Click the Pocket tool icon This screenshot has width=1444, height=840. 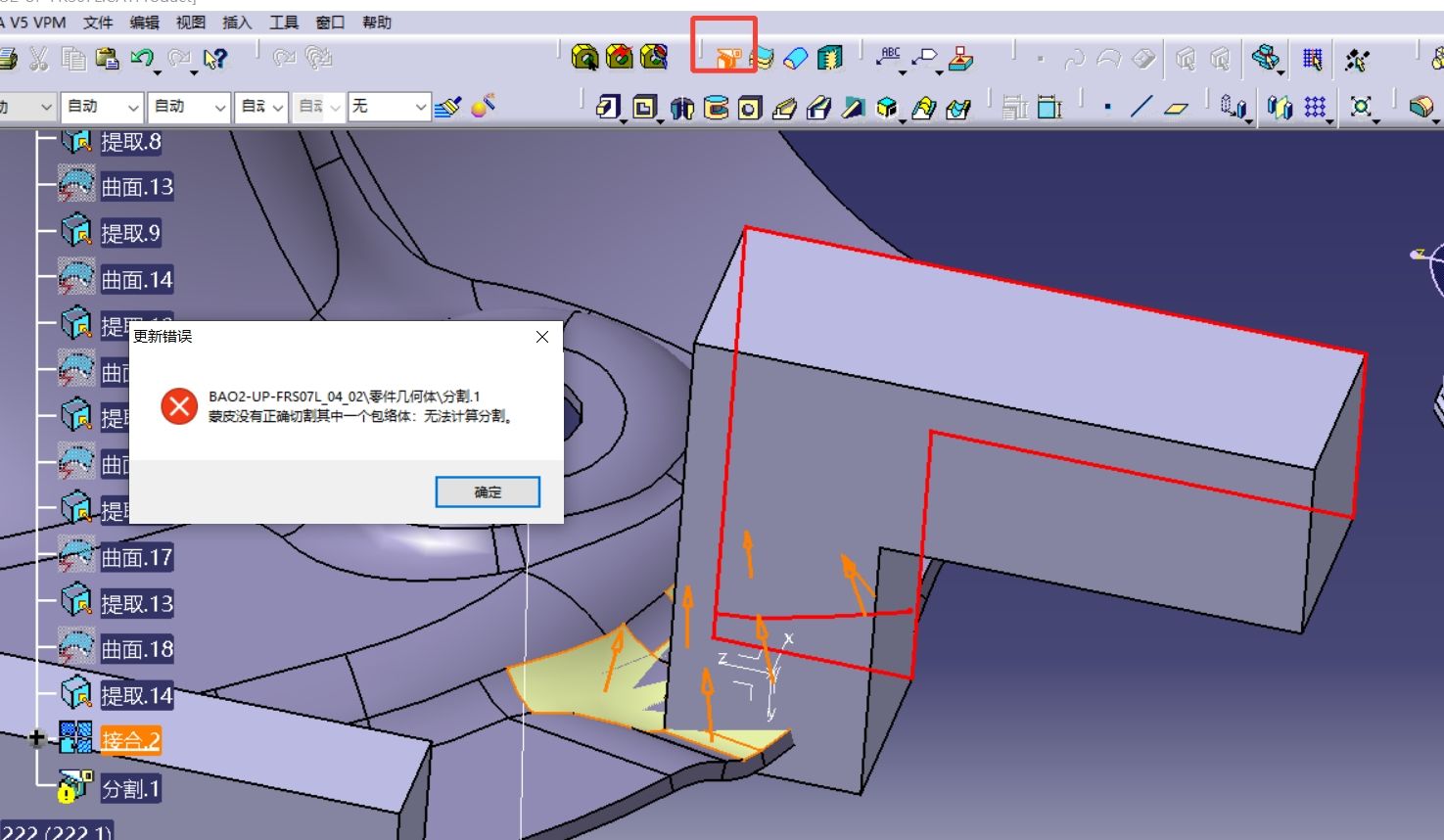click(x=643, y=107)
